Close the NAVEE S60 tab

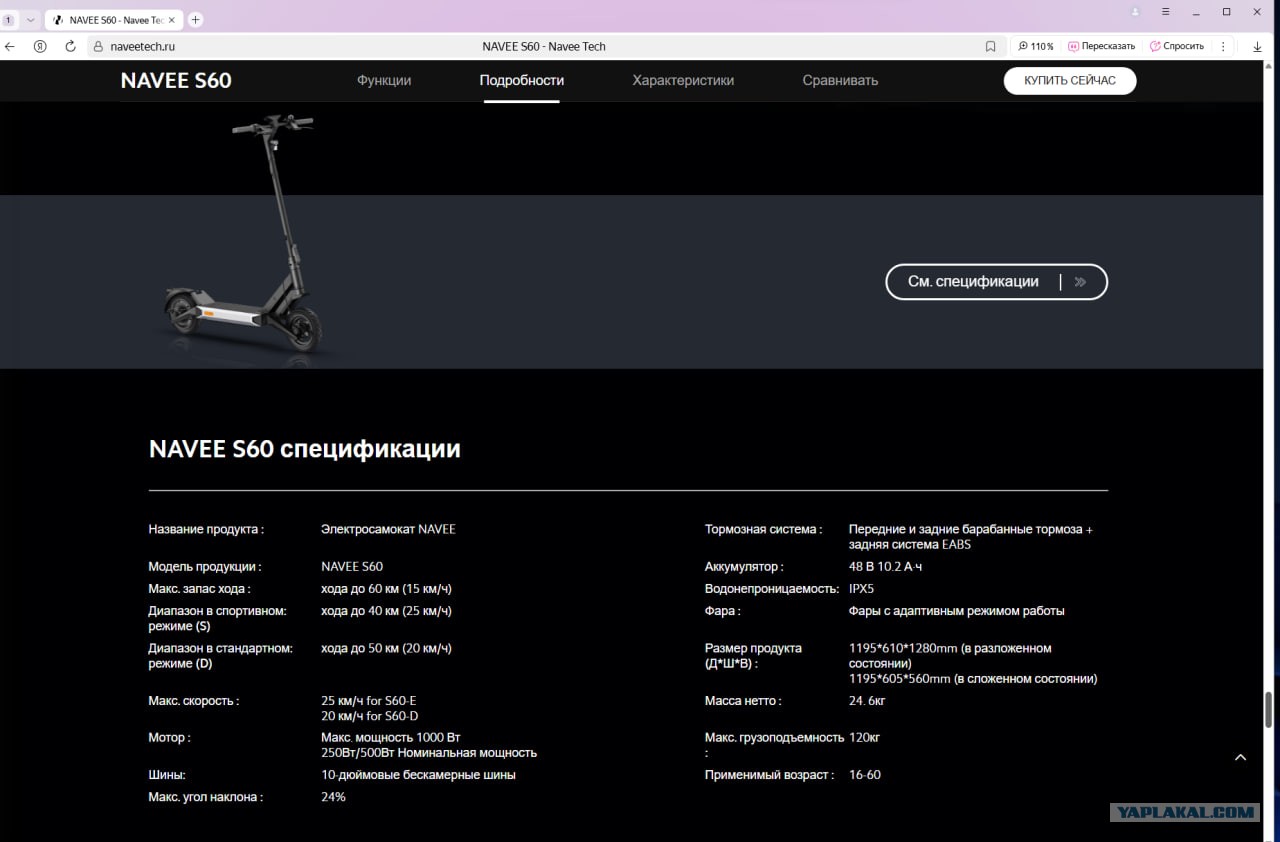(x=172, y=20)
